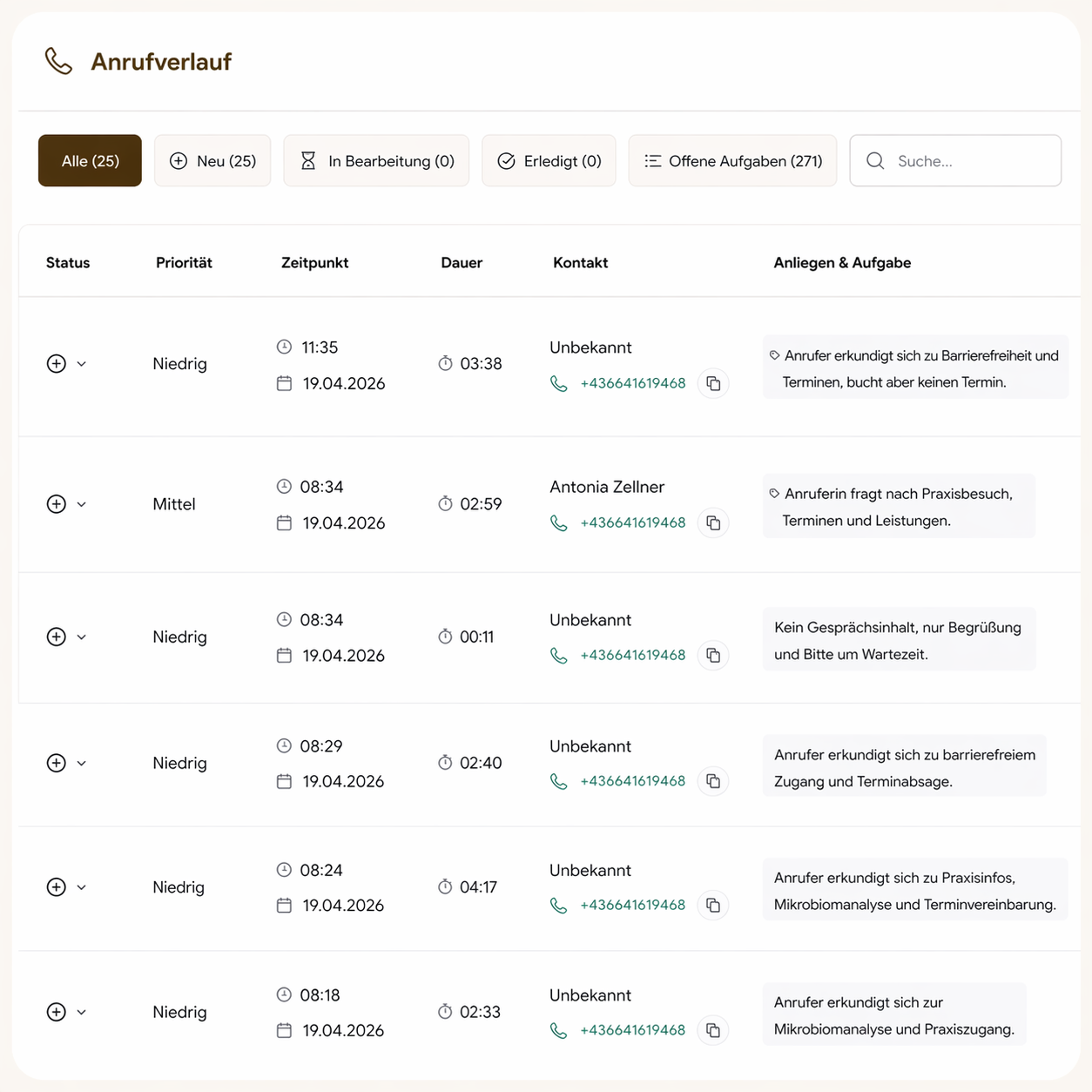Click the tag icon in Praxisbesuch summary

774,494
